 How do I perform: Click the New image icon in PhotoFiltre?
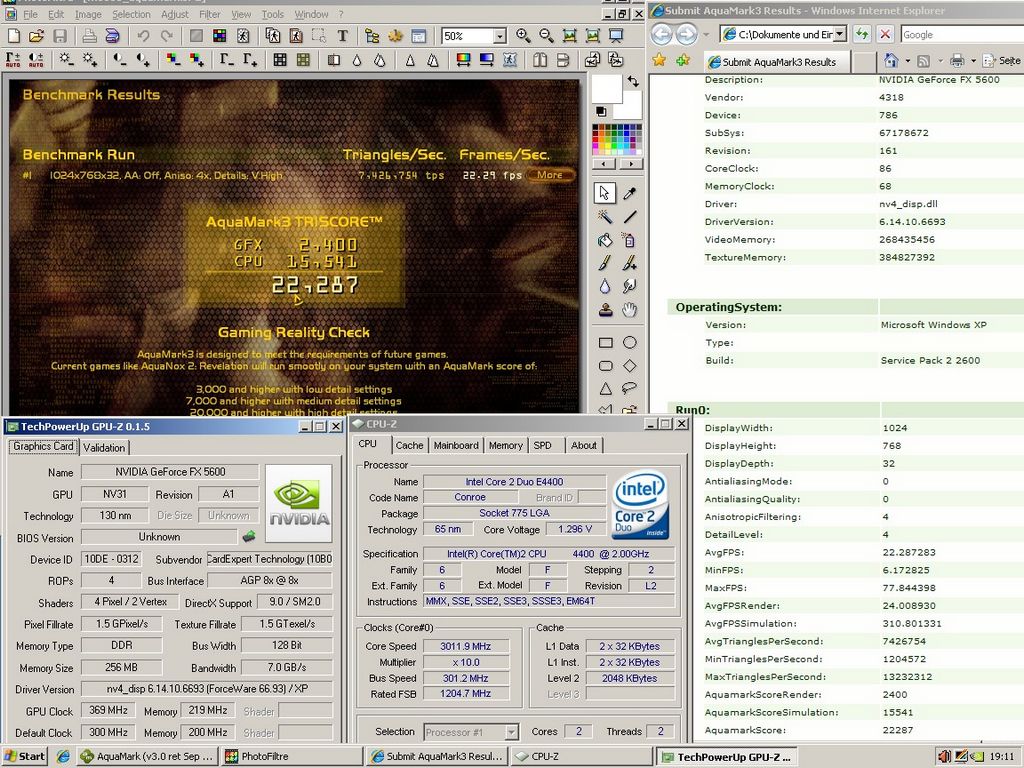pyautogui.click(x=13, y=36)
